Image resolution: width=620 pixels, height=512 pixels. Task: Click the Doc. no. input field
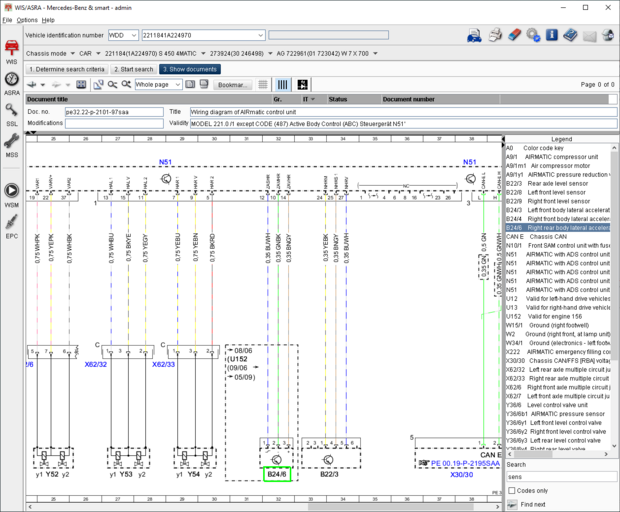tap(114, 112)
